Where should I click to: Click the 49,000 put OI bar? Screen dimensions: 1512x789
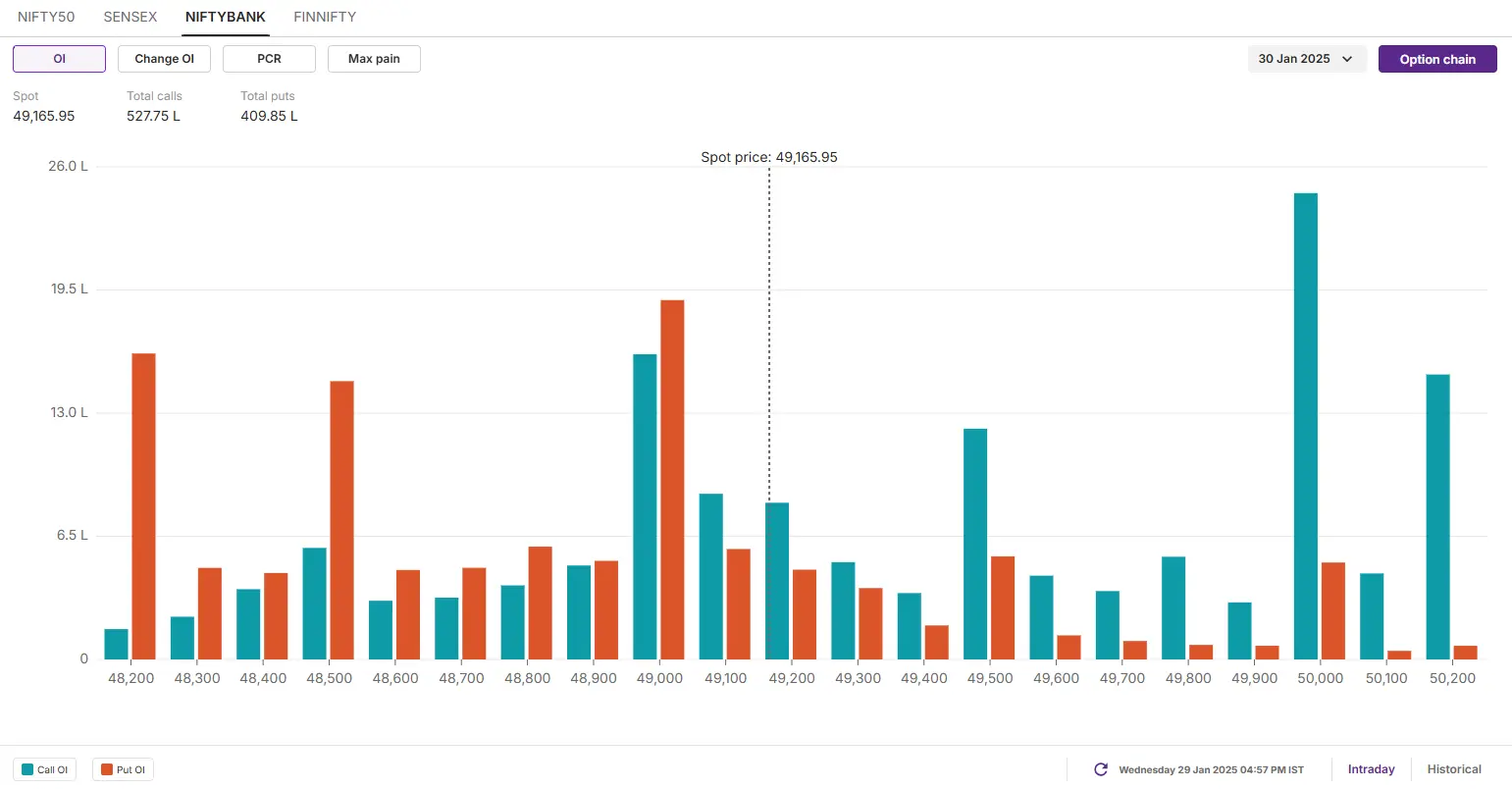[x=672, y=480]
